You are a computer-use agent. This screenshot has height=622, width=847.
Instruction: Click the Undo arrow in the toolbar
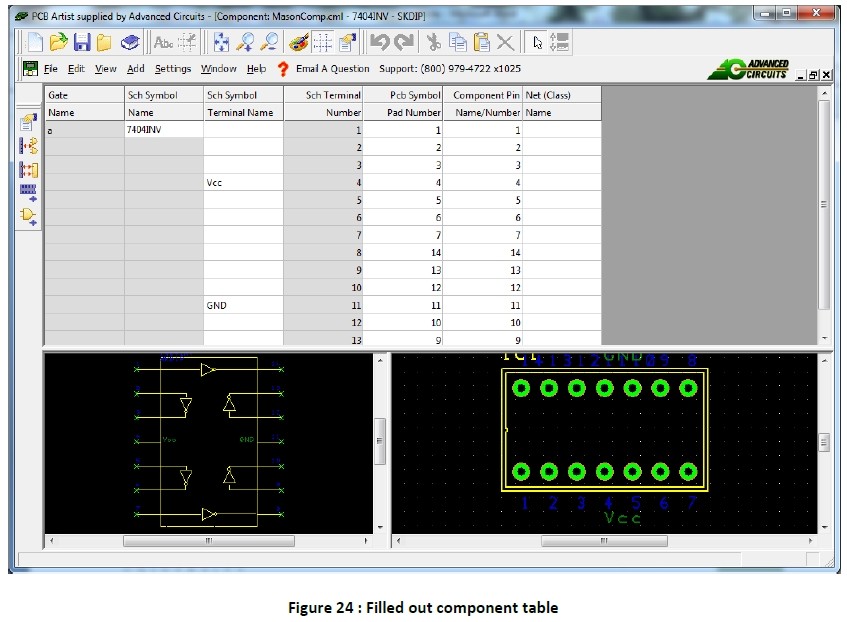coord(379,42)
